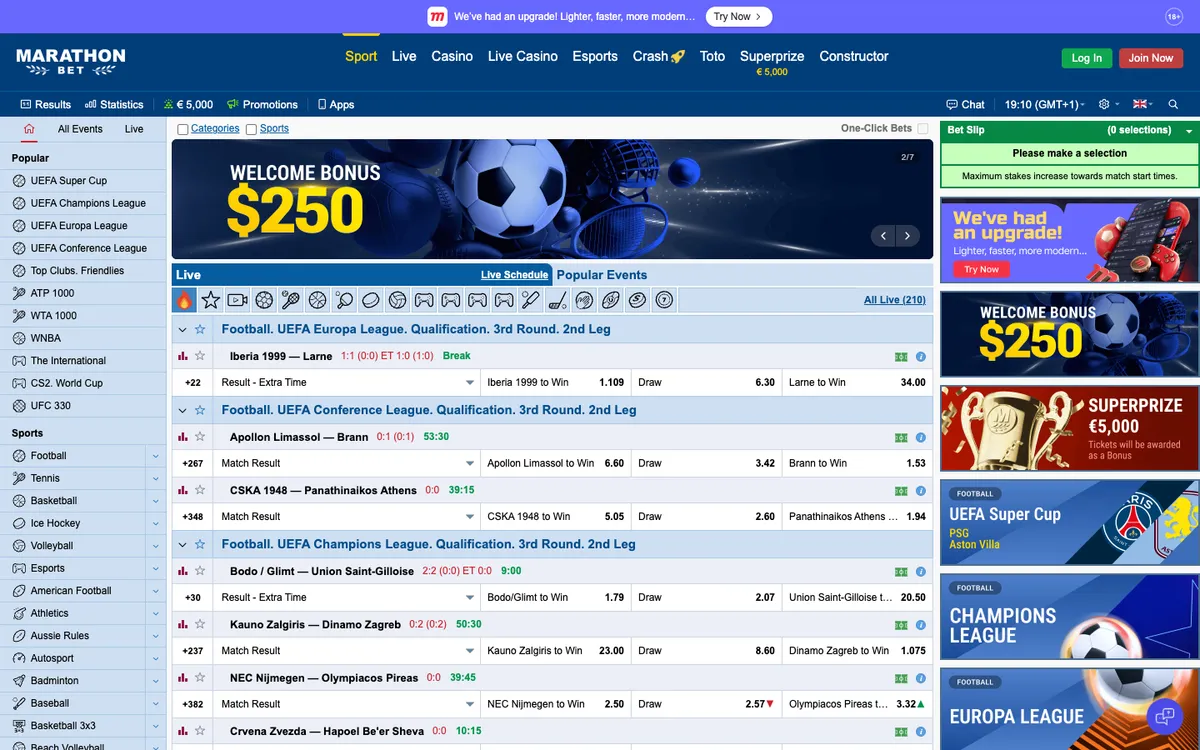Tick the Sports checkbox
Image resolution: width=1200 pixels, height=750 pixels.
tap(251, 129)
